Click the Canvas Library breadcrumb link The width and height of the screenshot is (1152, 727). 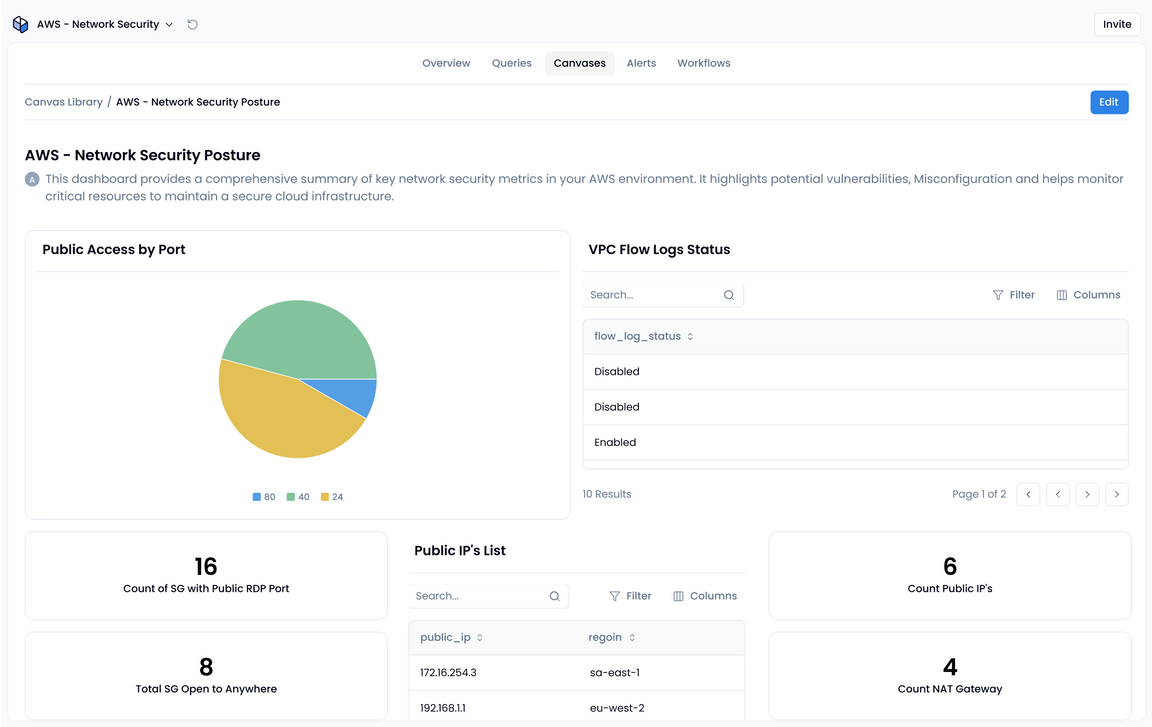(x=63, y=102)
